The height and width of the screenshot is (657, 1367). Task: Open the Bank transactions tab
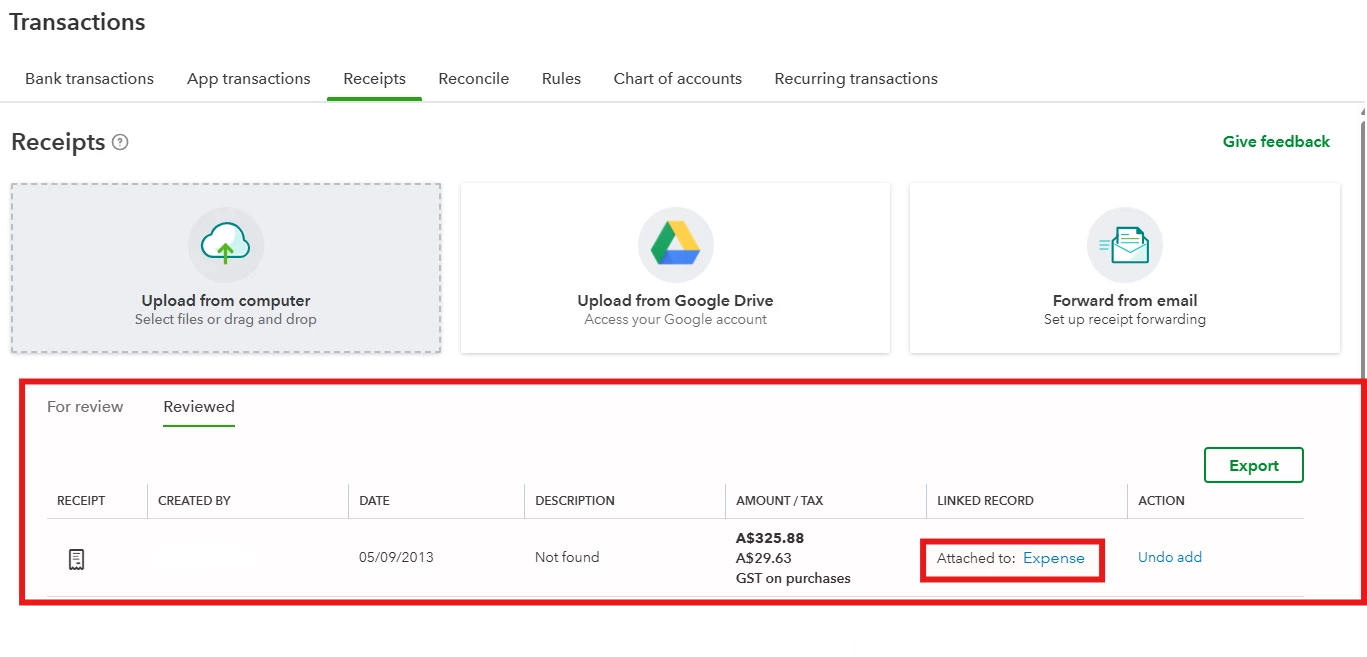coord(90,79)
